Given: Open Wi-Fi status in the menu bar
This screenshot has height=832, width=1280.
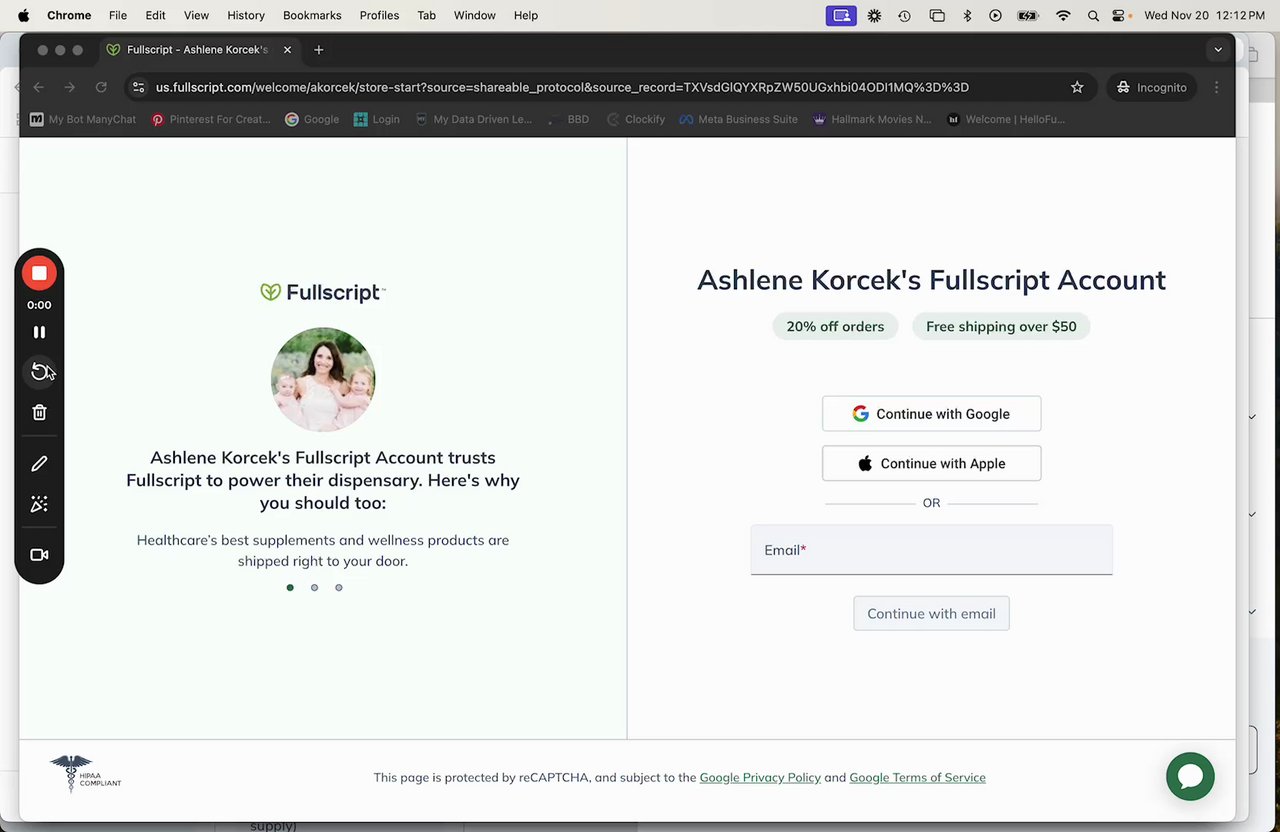Looking at the screenshot, I should 1063,15.
